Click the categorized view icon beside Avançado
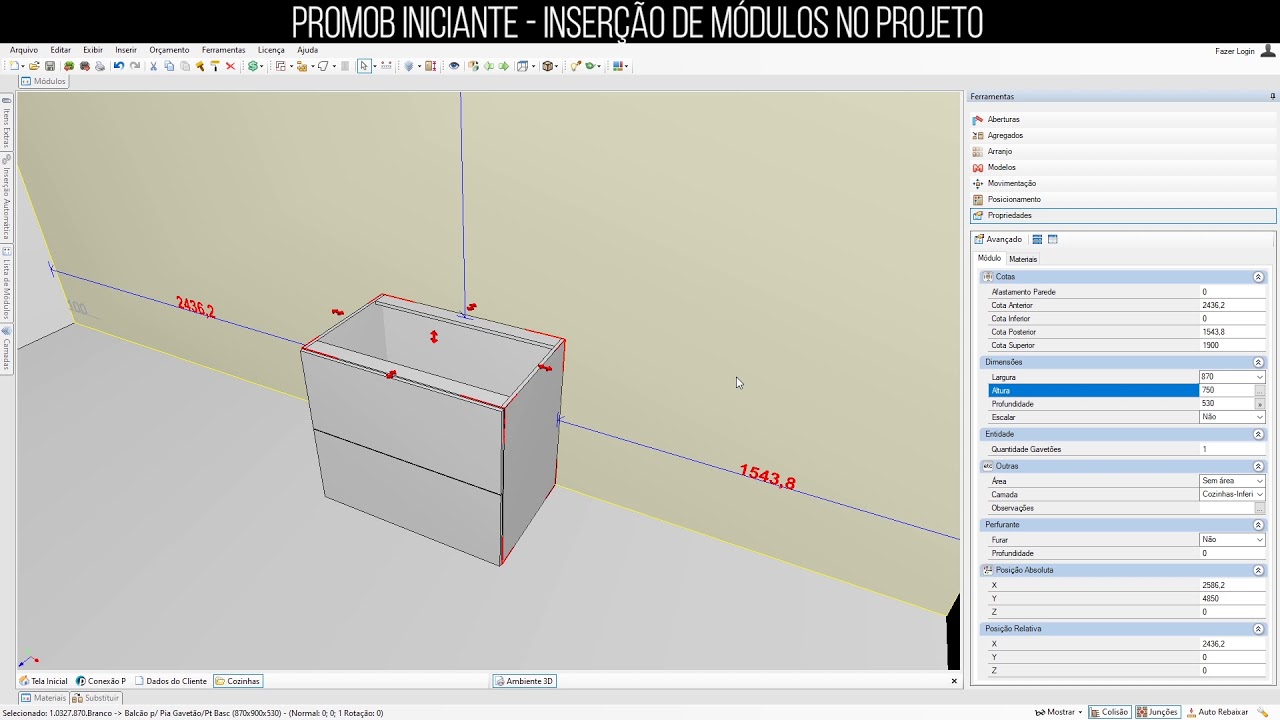The height and width of the screenshot is (720, 1280). (1037, 239)
